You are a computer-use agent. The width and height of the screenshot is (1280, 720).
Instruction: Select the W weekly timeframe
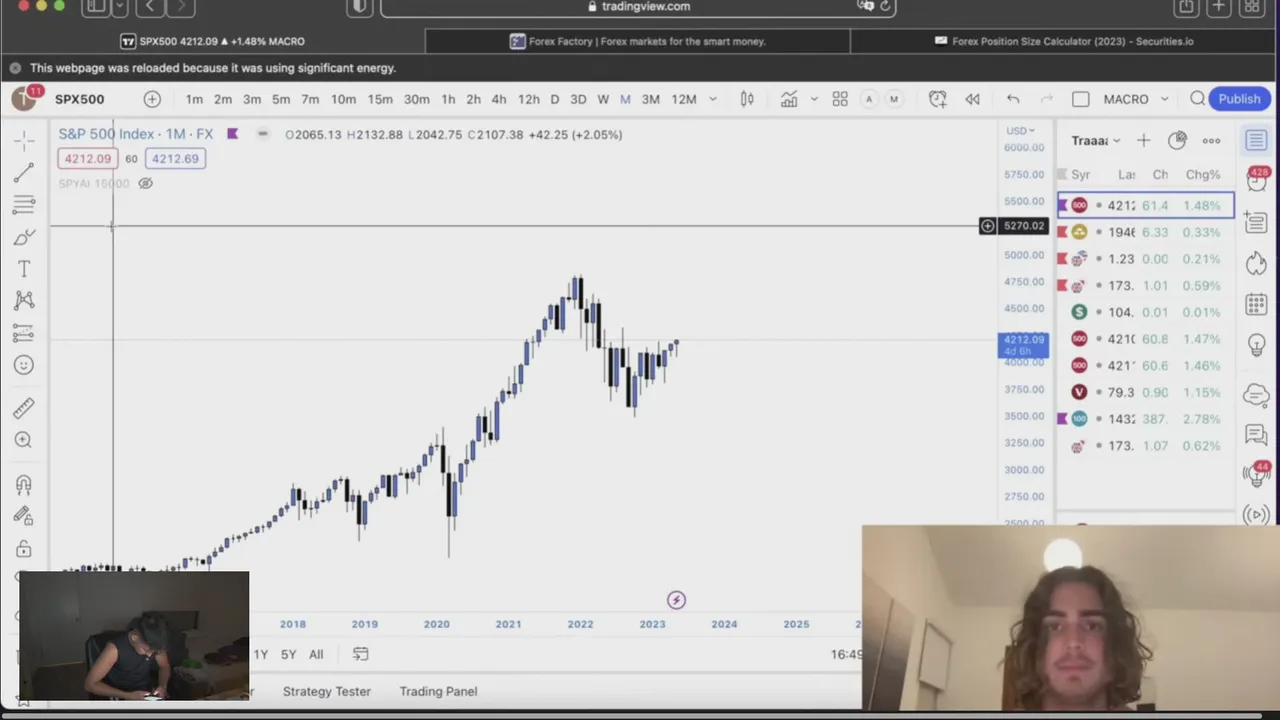point(603,99)
